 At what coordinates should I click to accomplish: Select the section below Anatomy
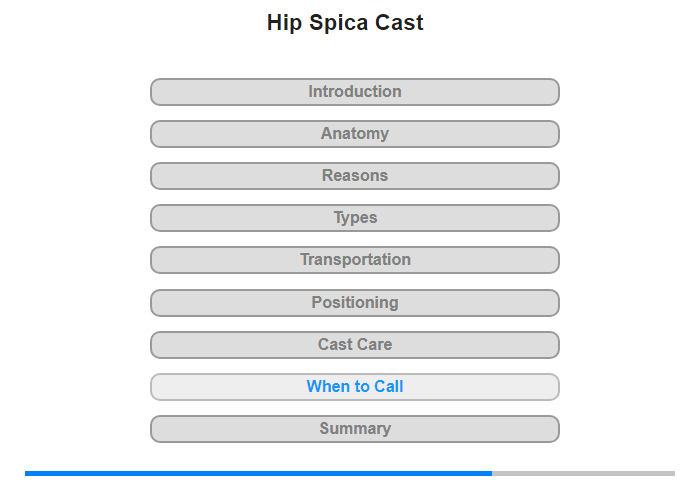(355, 176)
